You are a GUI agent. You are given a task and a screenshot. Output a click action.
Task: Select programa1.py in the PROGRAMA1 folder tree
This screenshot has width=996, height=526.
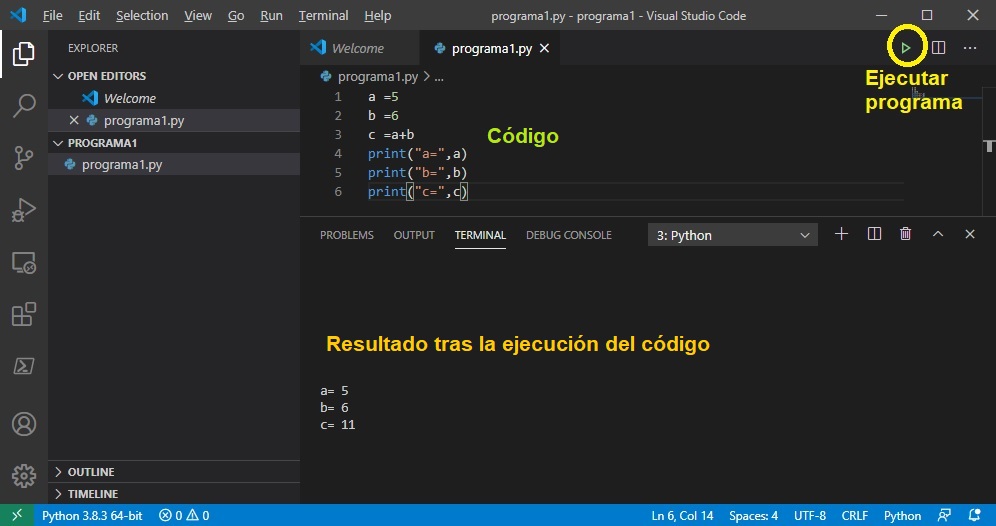121,165
